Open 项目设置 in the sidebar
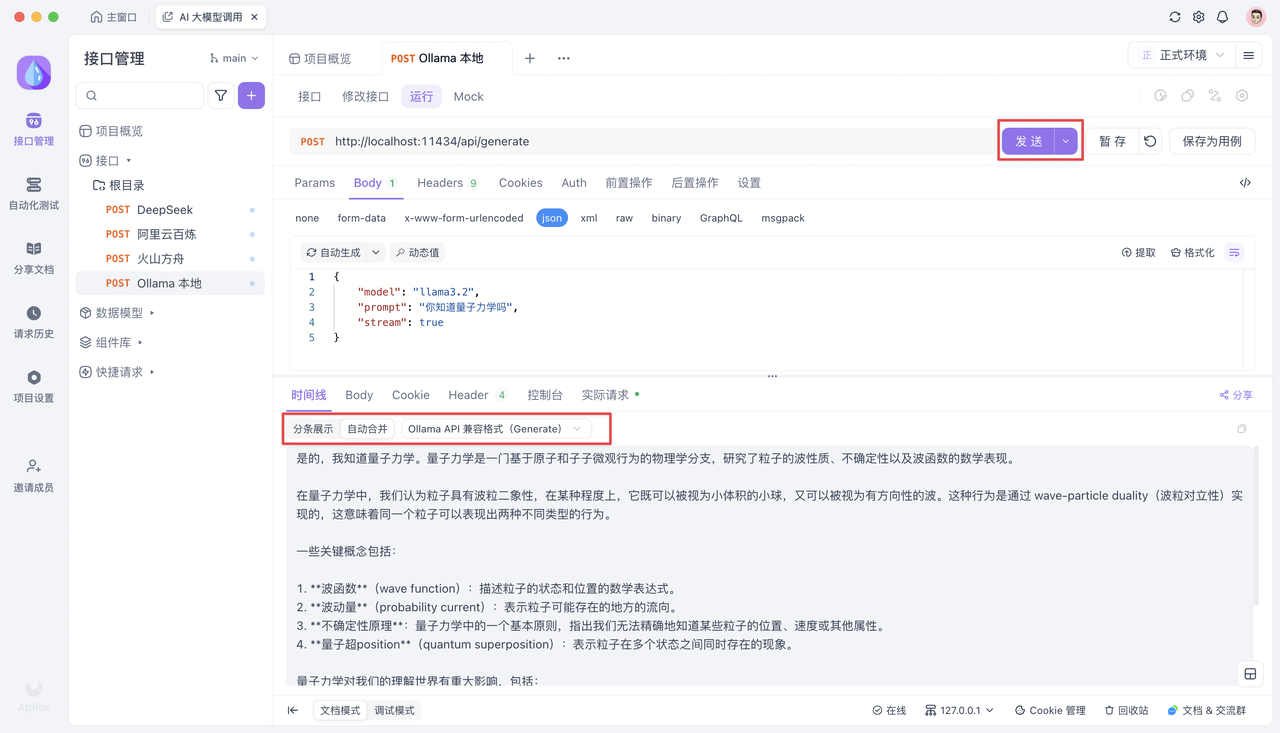Screen dimensions: 1280x733 pyautogui.click(x=34, y=386)
